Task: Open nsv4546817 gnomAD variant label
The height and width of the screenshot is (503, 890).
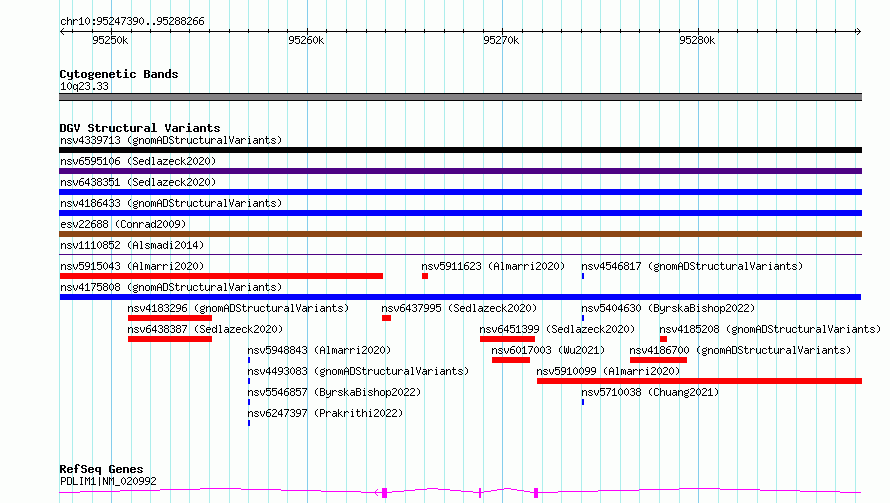Action: point(692,266)
